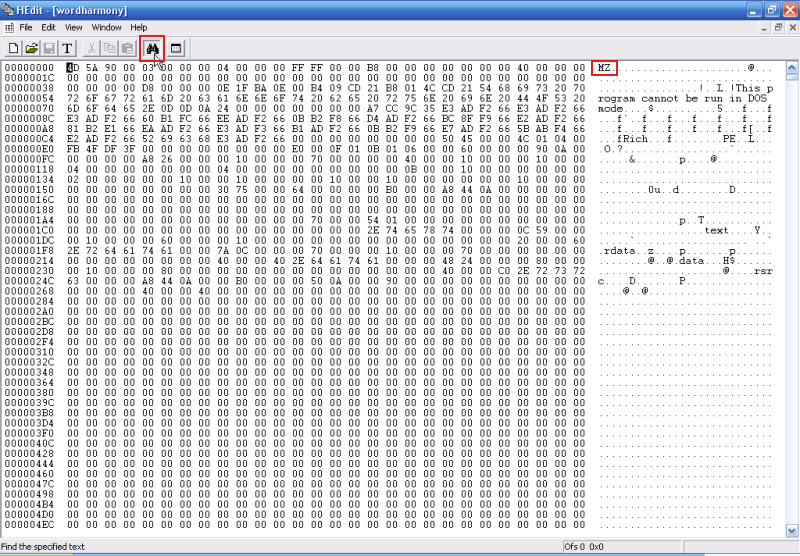Click byte D8 in row 00000038
The height and width of the screenshot is (556, 800).
(148, 88)
